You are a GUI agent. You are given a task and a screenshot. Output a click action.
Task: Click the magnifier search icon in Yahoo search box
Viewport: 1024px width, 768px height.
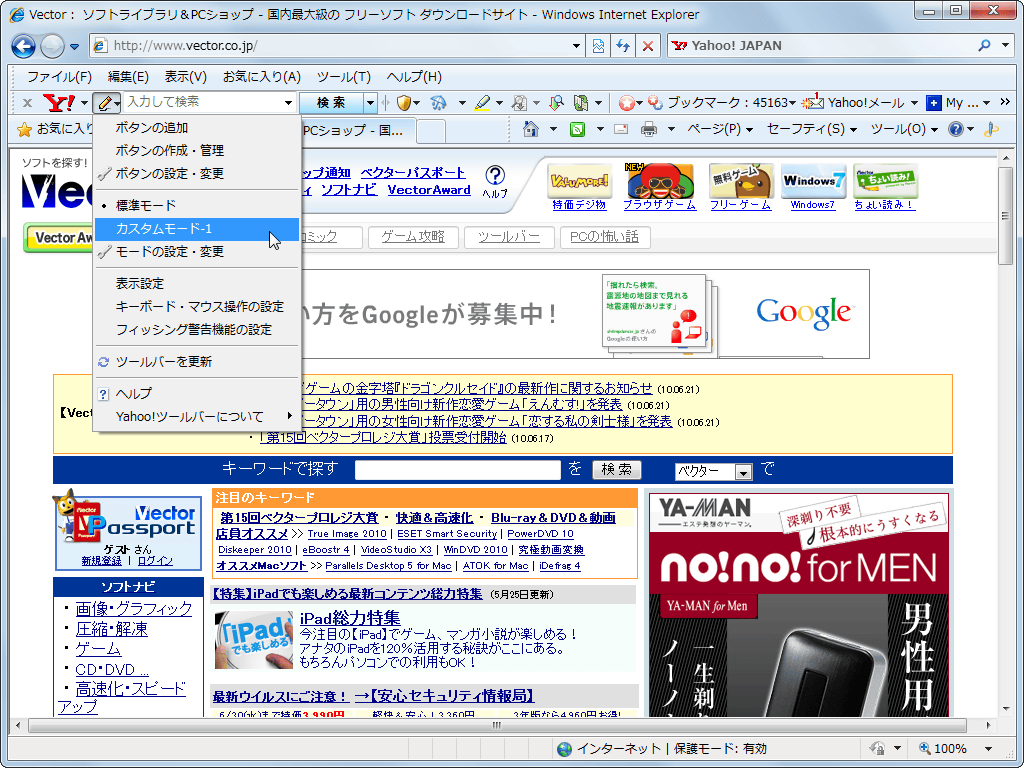click(x=985, y=45)
